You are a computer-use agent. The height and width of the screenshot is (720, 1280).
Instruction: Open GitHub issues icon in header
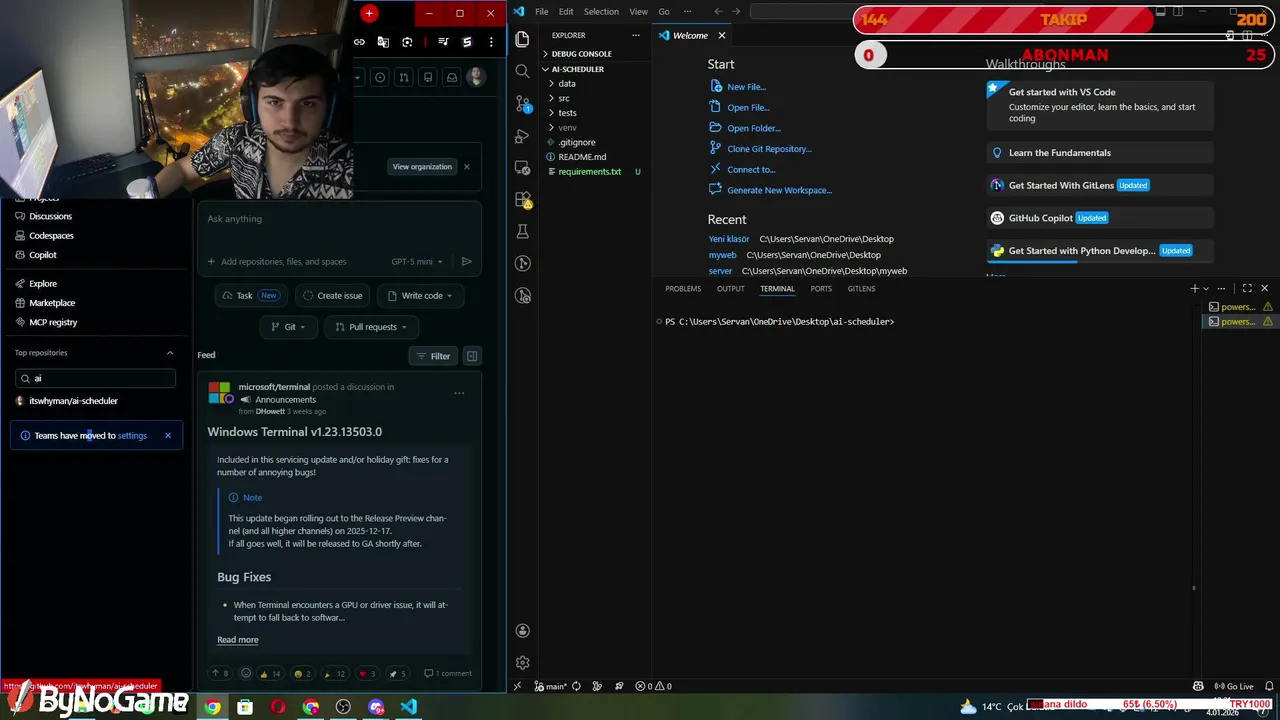pyautogui.click(x=381, y=77)
